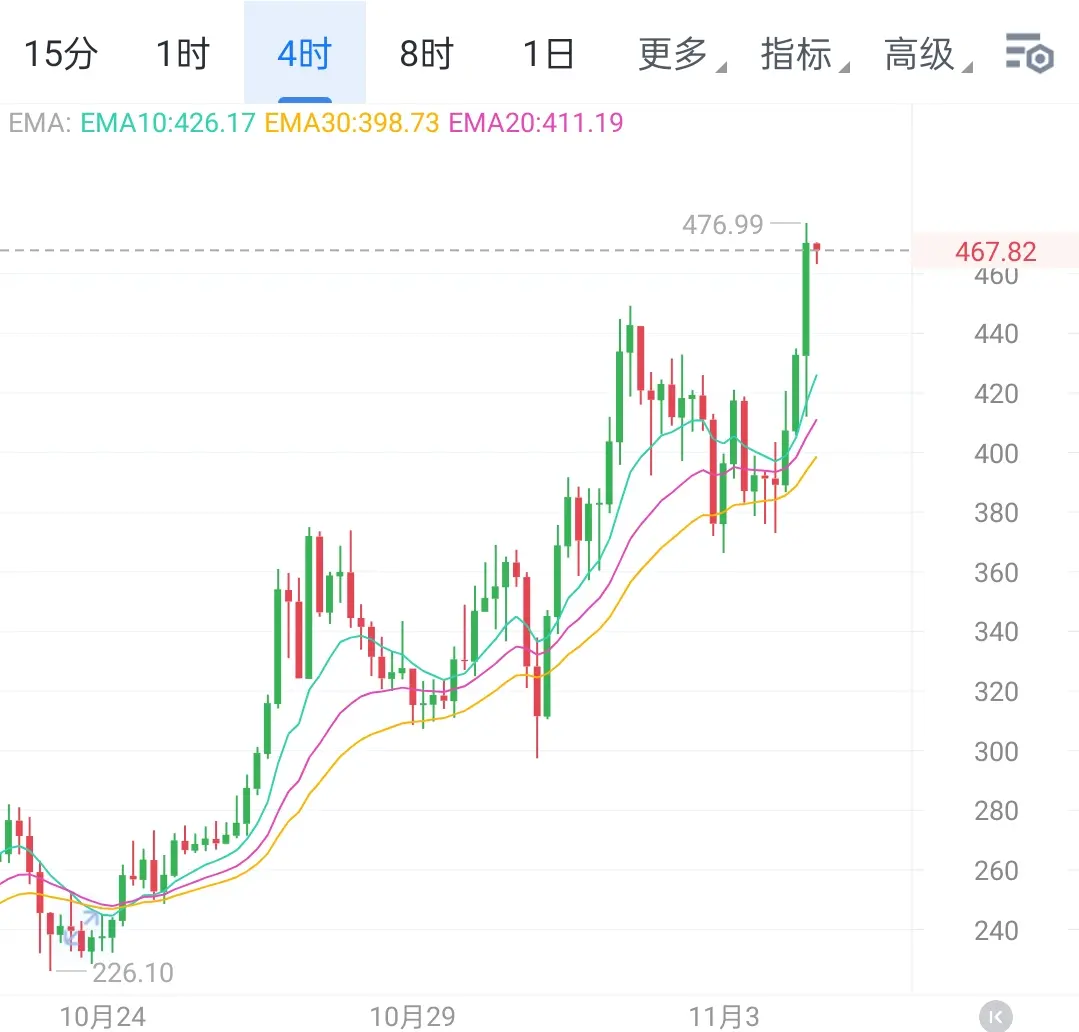Click the 360 price axis label

point(996,573)
